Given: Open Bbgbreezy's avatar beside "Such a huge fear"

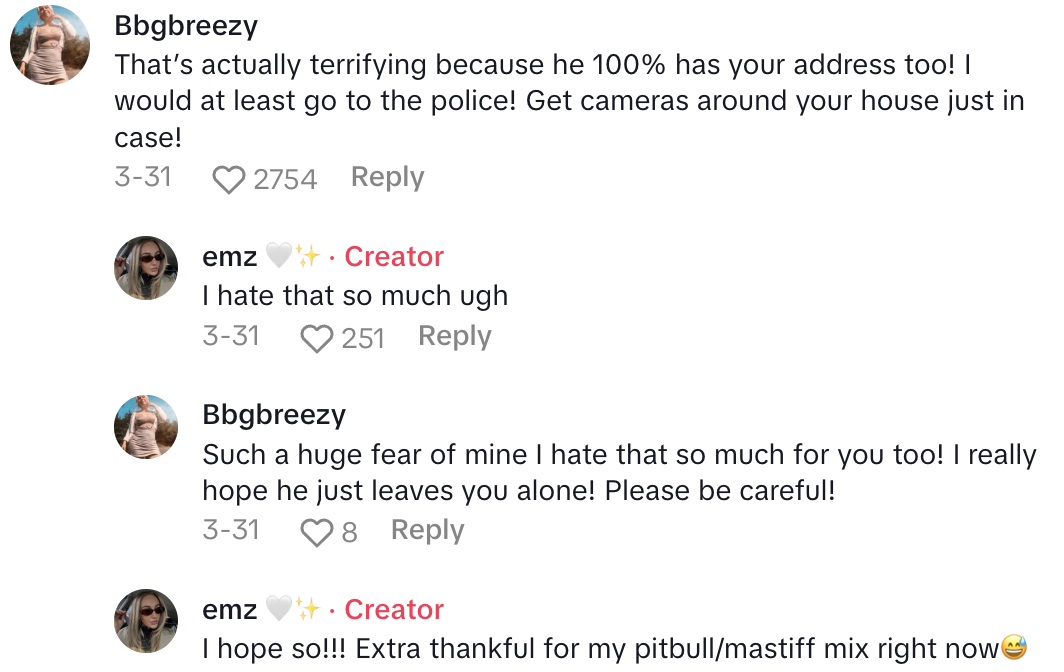Looking at the screenshot, I should tap(147, 427).
